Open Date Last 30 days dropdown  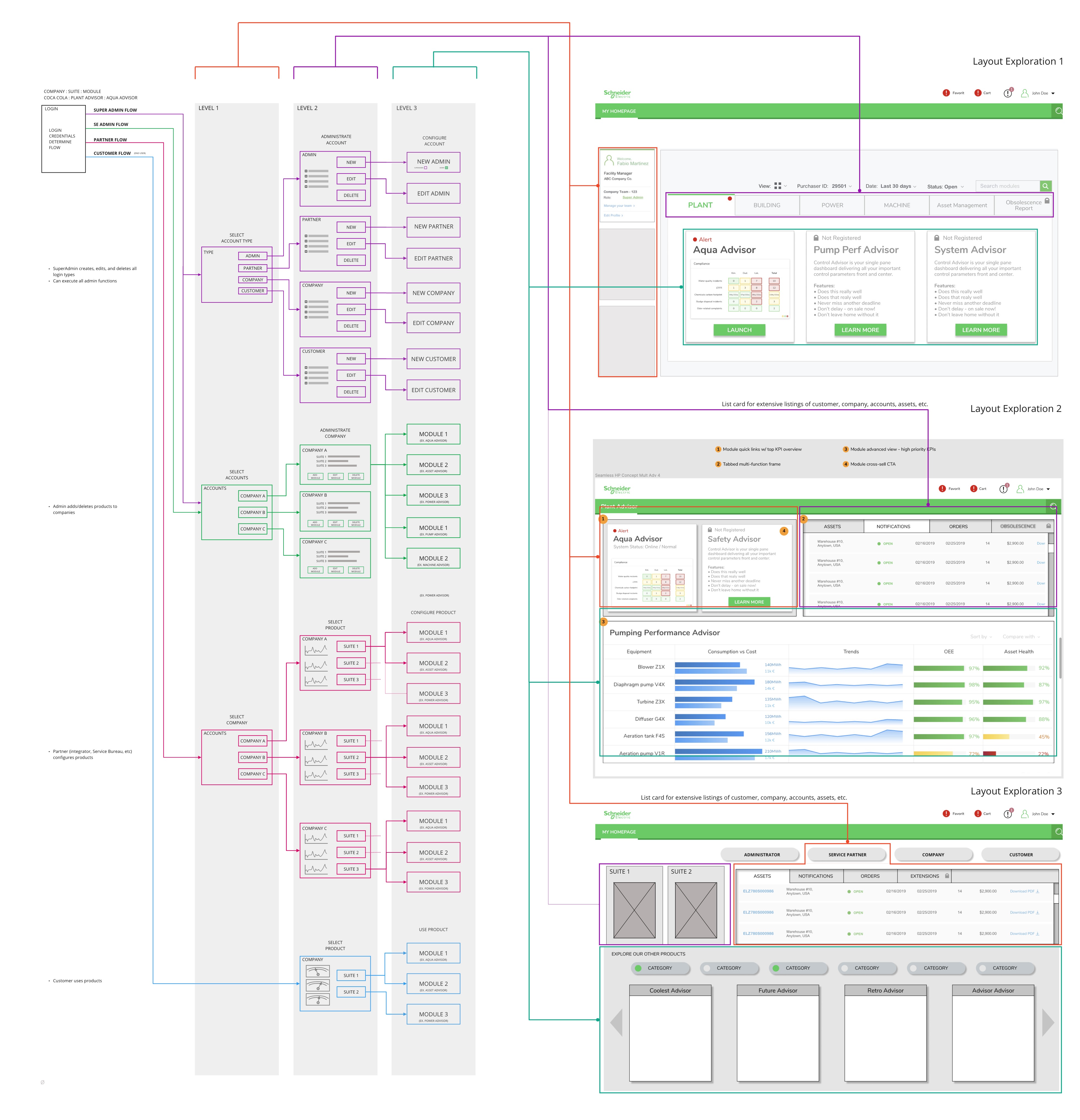point(890,186)
